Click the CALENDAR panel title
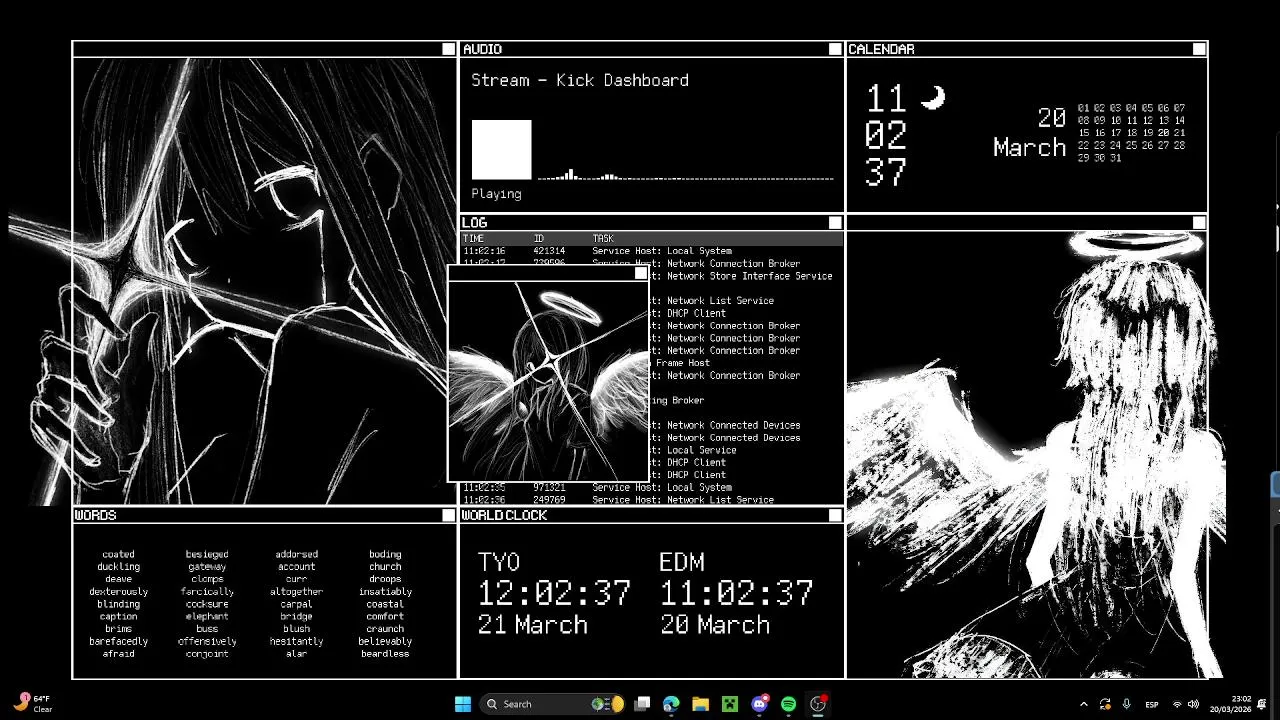This screenshot has height=720, width=1280. (881, 49)
